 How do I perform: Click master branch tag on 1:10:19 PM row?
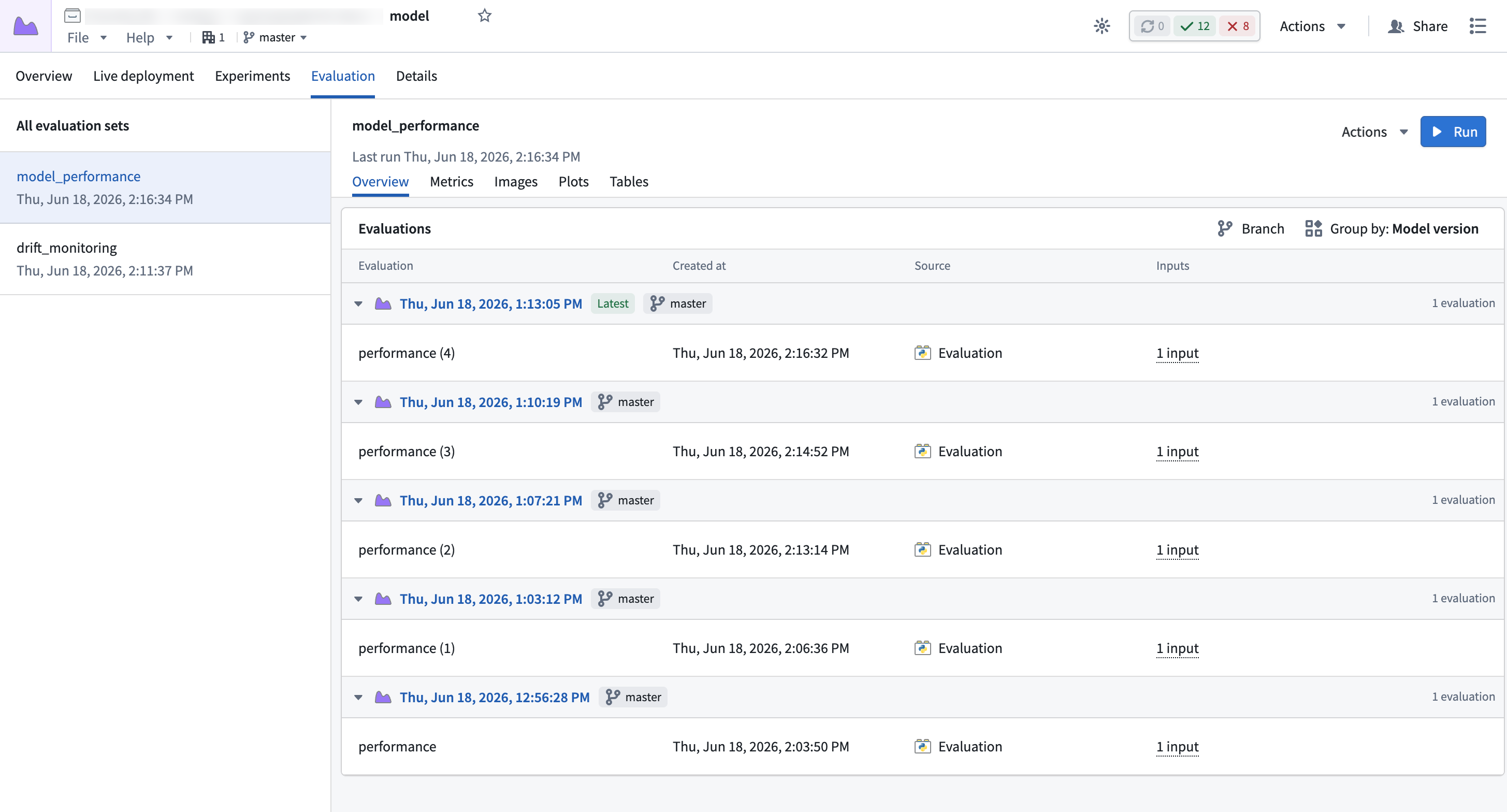(x=626, y=401)
